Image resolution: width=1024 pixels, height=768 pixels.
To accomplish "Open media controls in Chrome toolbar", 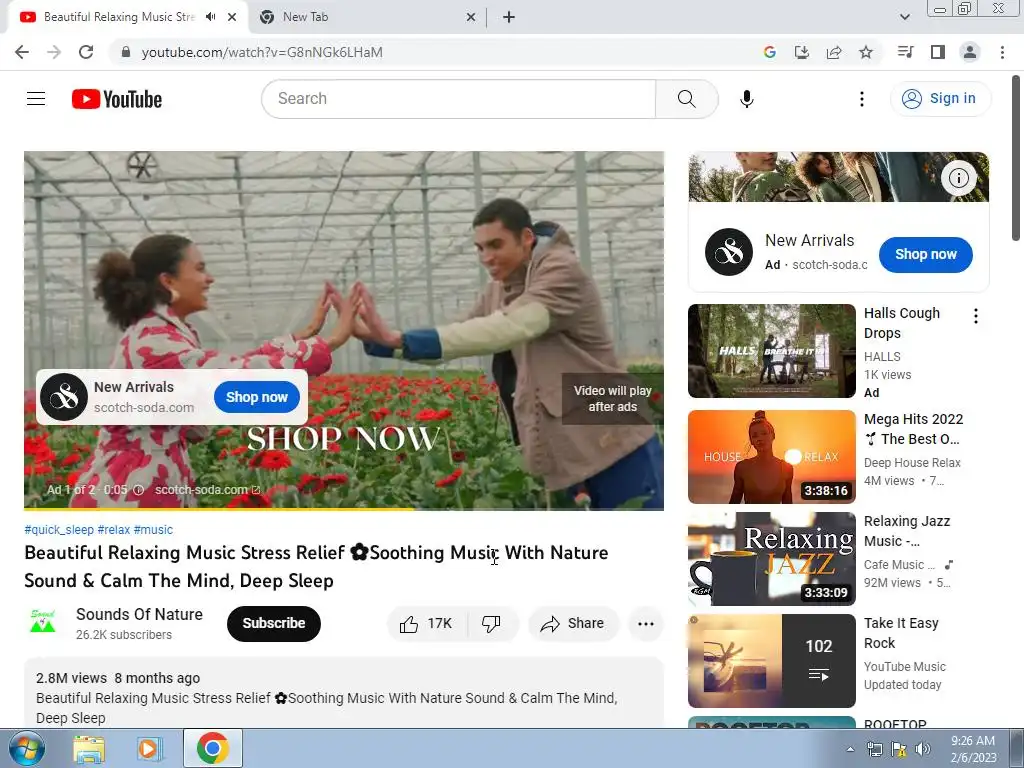I will (905, 52).
